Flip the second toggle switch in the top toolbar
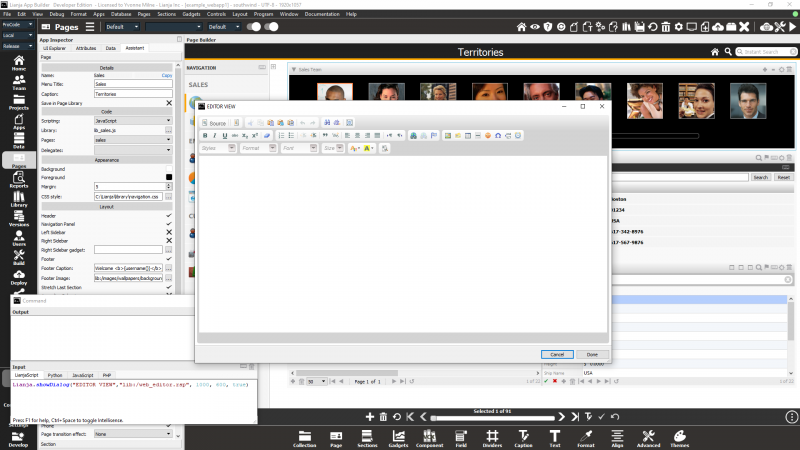Image resolution: width=800 pixels, height=450 pixels. click(271, 27)
